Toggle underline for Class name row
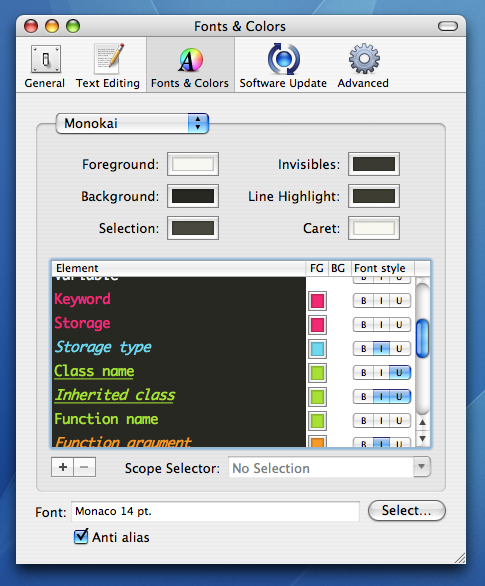 [399, 373]
